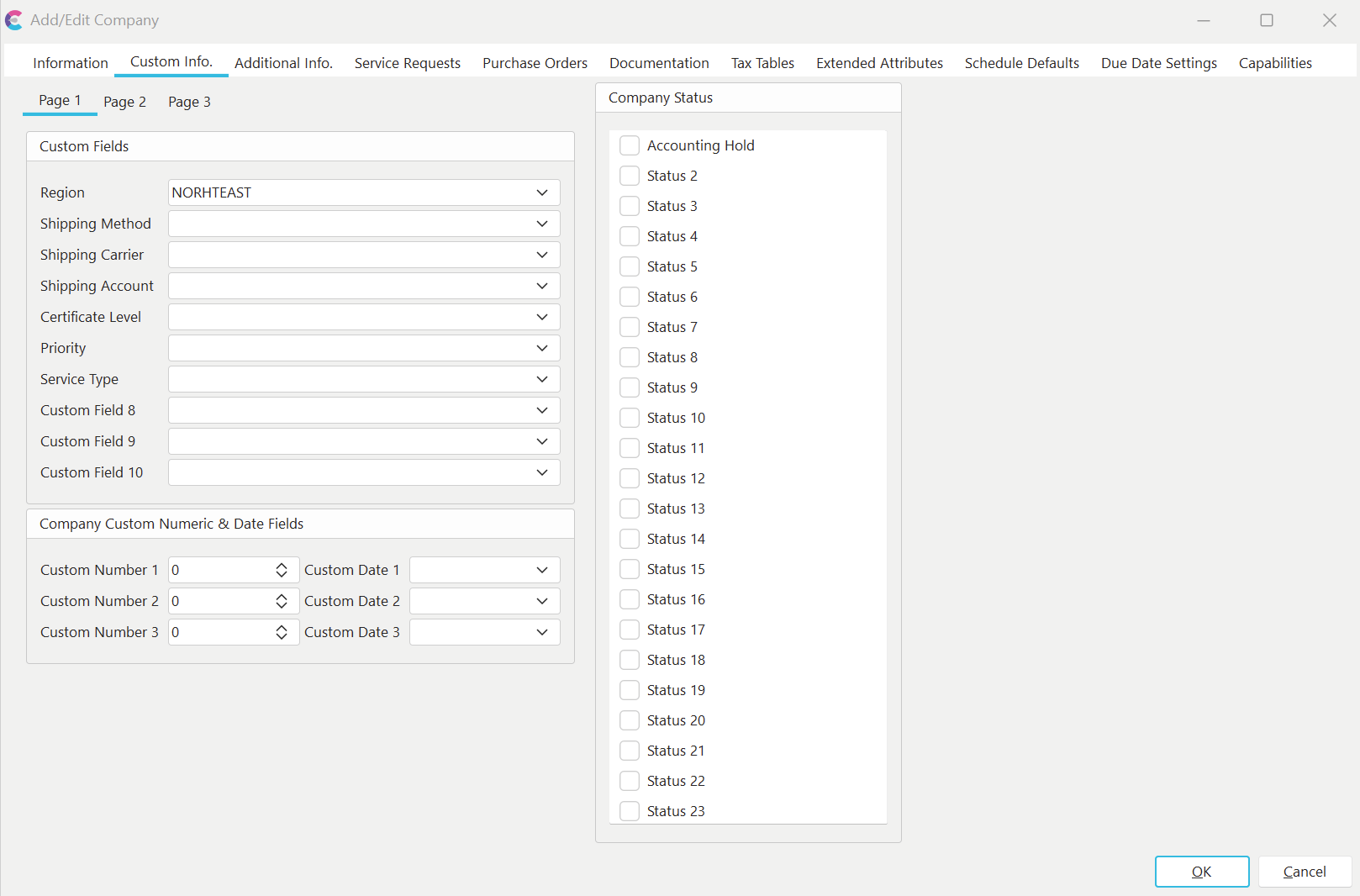Open the Priority dropdown list
This screenshot has height=896, width=1360.
pos(542,348)
